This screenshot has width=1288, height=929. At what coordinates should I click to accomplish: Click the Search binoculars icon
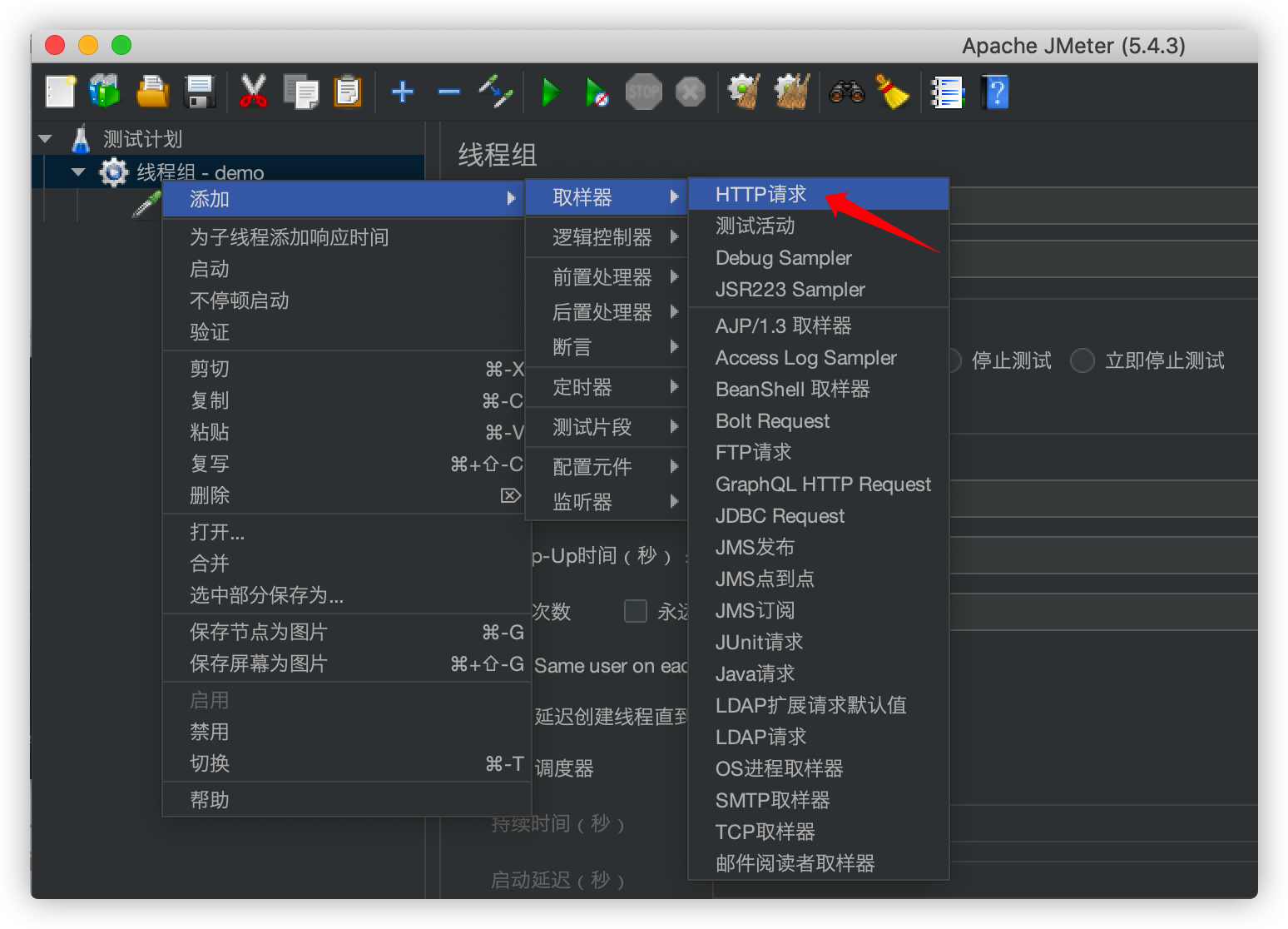click(847, 92)
